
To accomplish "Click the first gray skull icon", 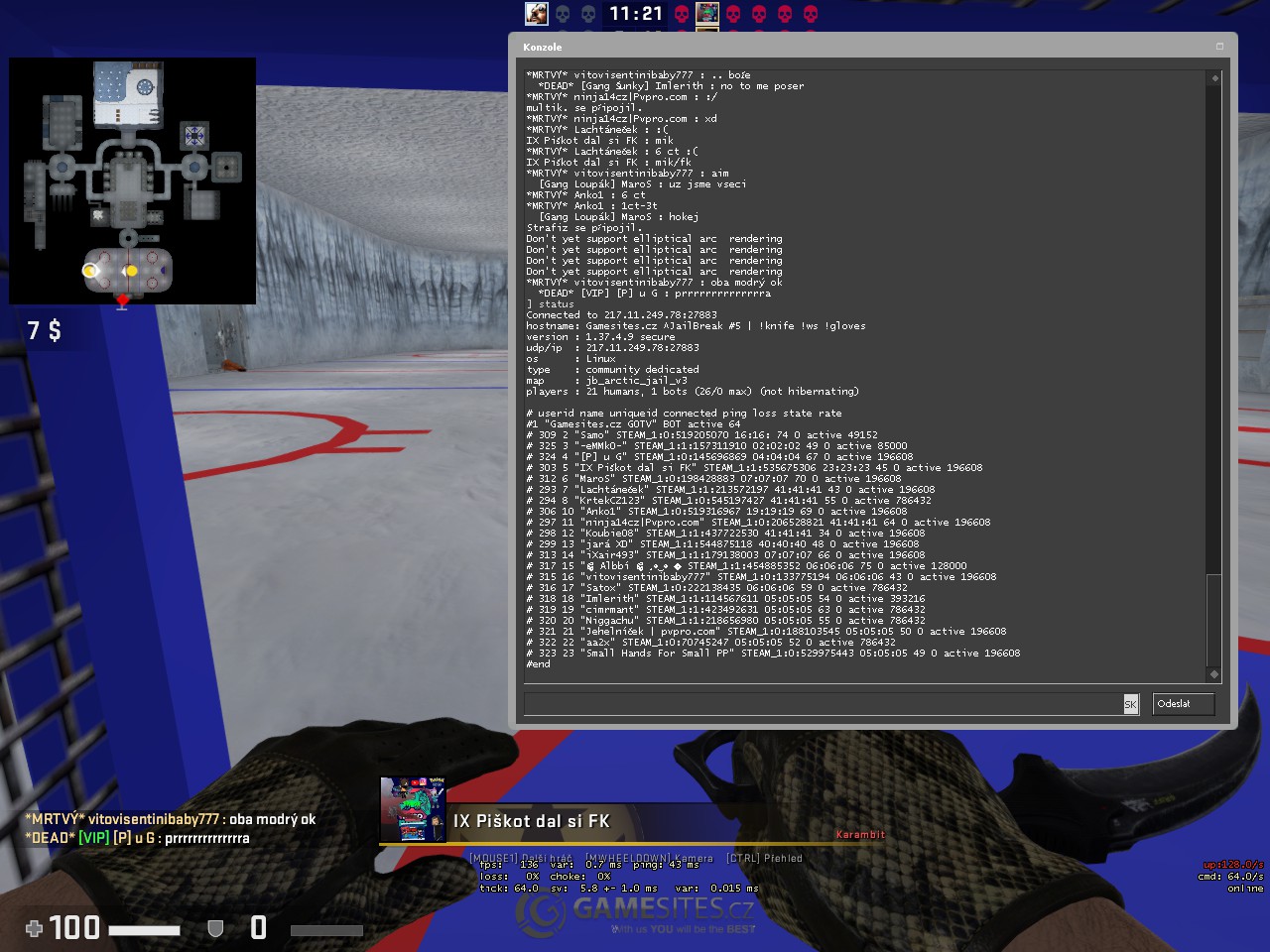I will tap(563, 13).
